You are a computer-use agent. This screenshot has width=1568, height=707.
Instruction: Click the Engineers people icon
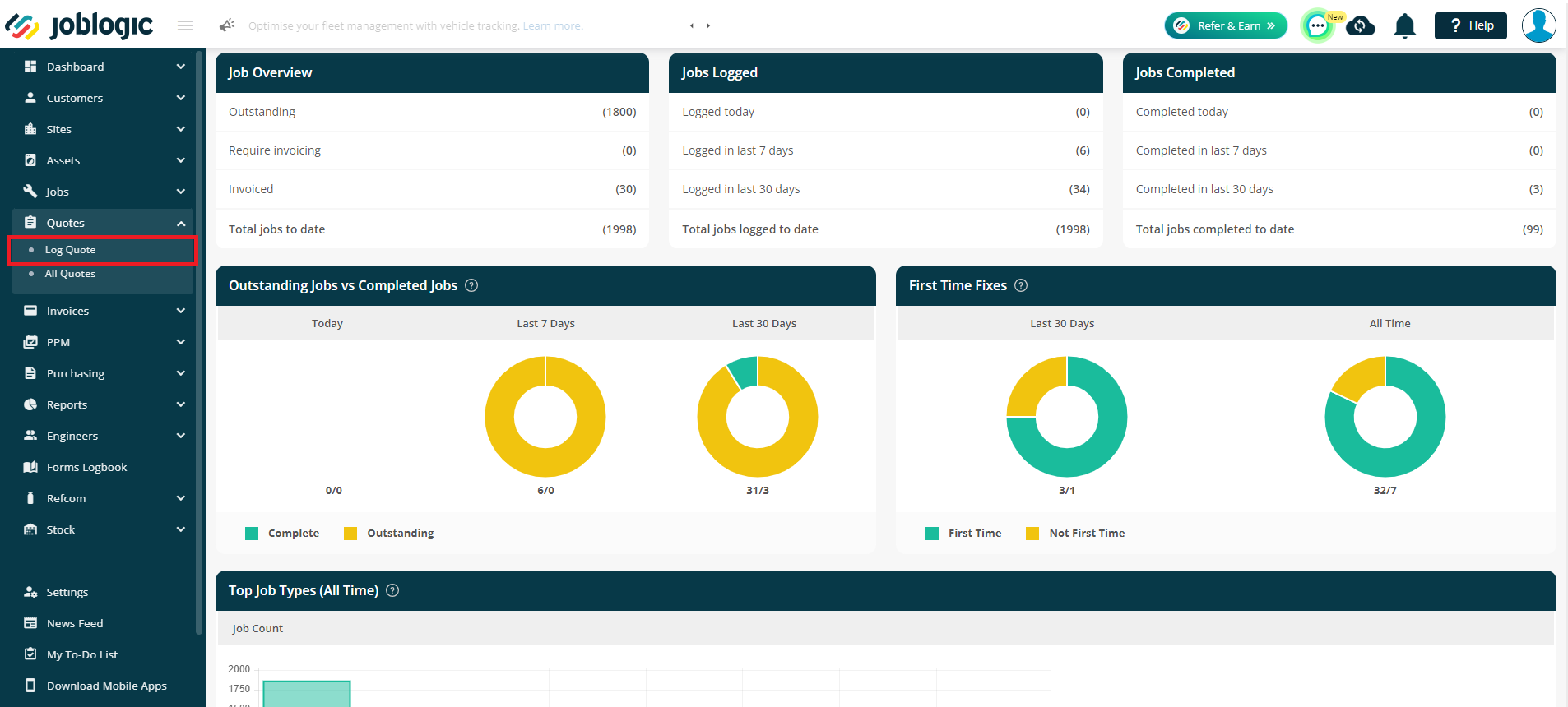tap(30, 436)
